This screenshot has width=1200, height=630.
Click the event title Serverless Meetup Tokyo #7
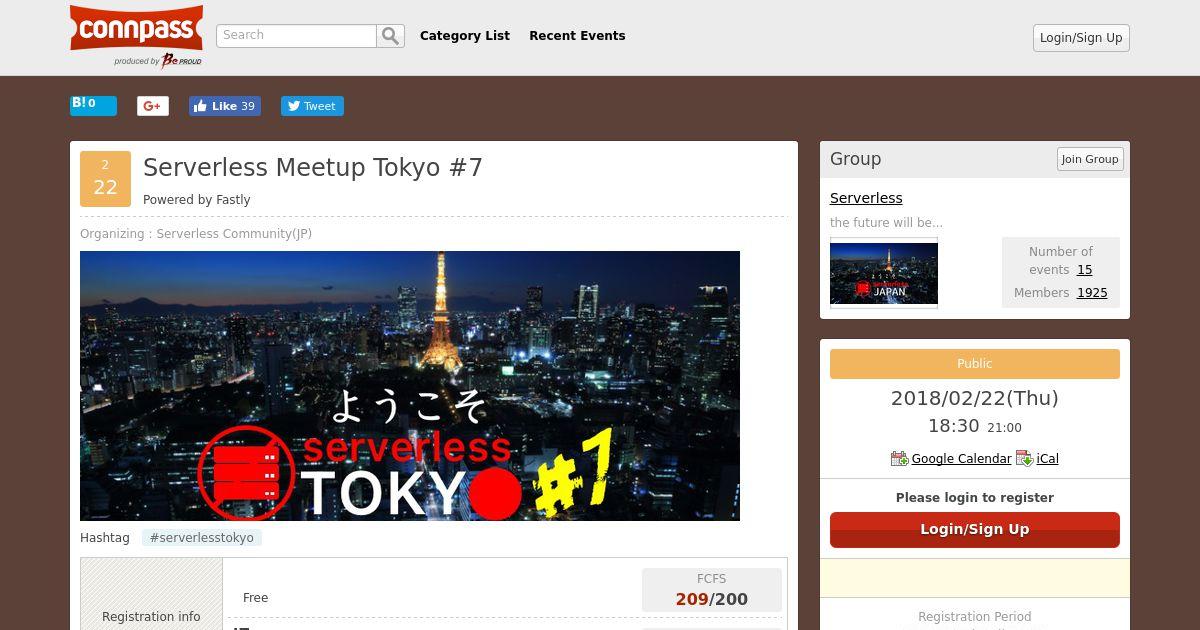click(x=313, y=167)
